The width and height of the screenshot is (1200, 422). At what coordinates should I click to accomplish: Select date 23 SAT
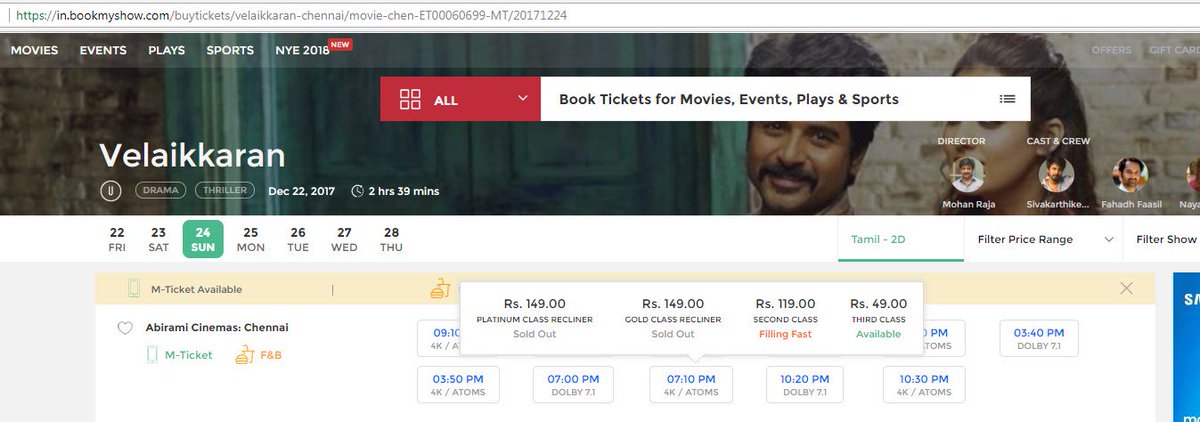(158, 239)
